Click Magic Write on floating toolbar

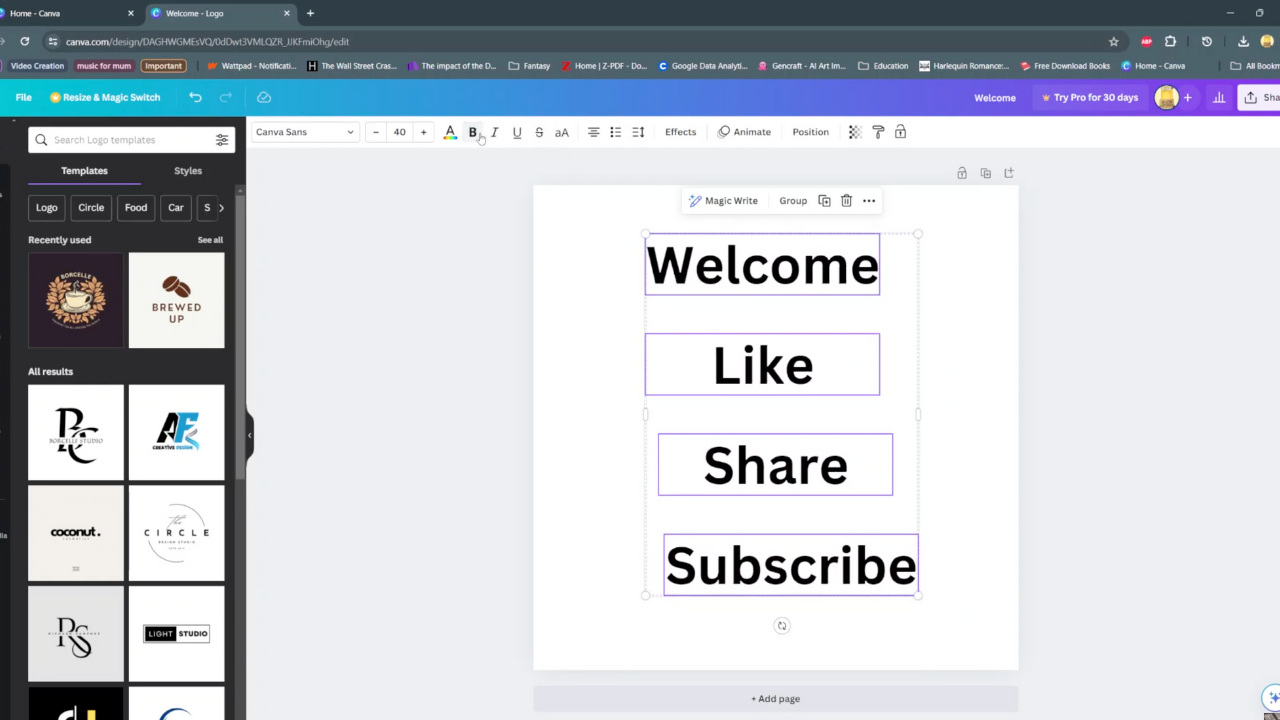(722, 201)
